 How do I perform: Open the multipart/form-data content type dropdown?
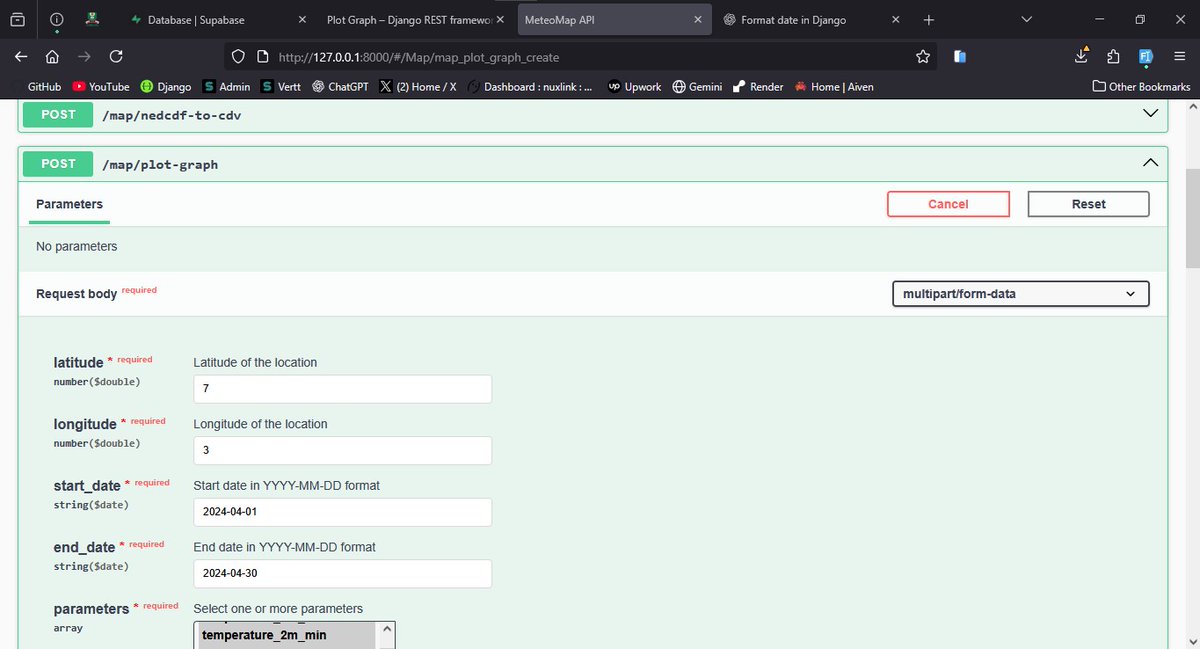(1020, 294)
